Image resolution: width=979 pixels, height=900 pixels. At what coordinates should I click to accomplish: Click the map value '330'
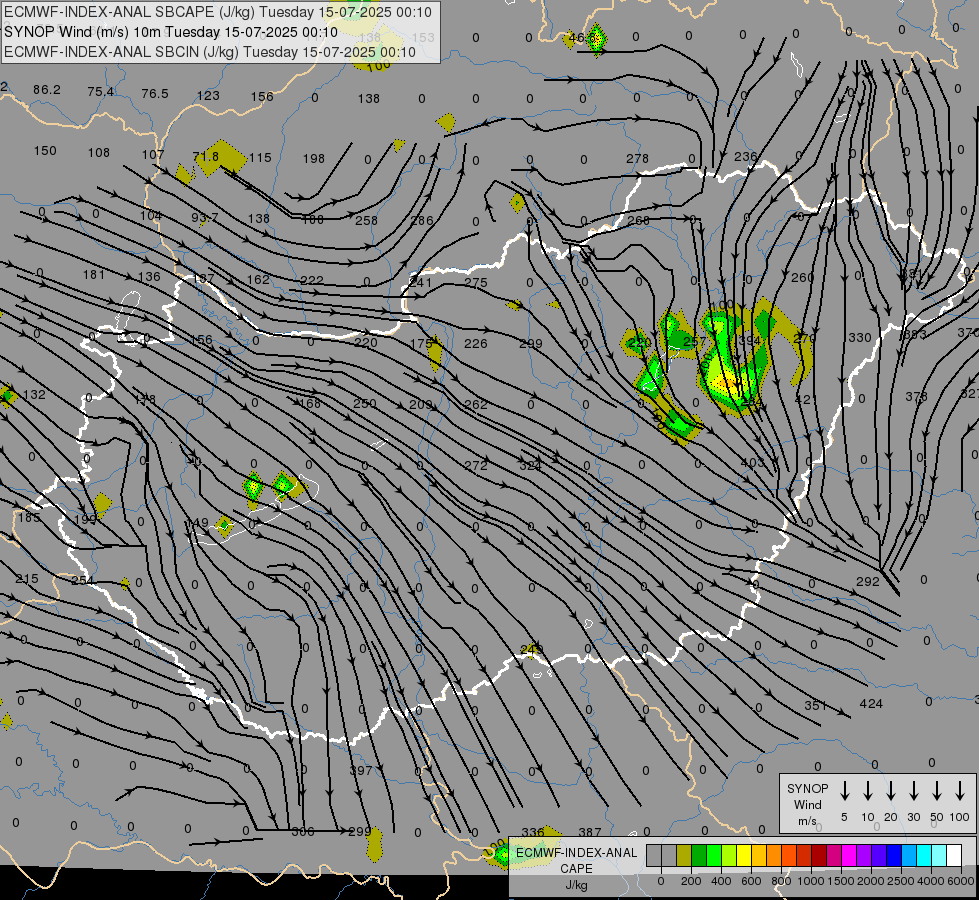pyautogui.click(x=860, y=338)
